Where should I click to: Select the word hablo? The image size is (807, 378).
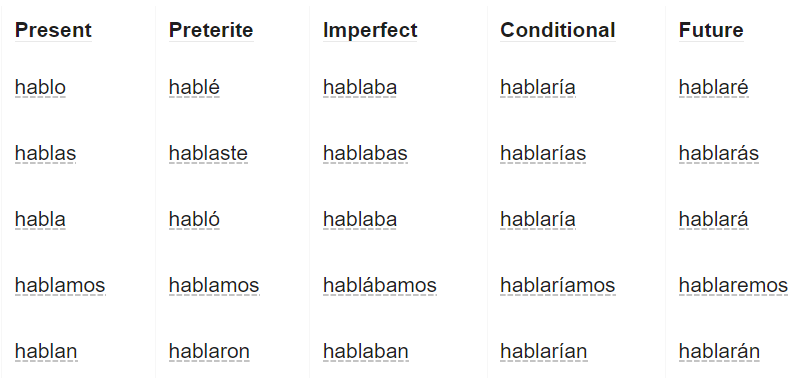pyautogui.click(x=40, y=87)
